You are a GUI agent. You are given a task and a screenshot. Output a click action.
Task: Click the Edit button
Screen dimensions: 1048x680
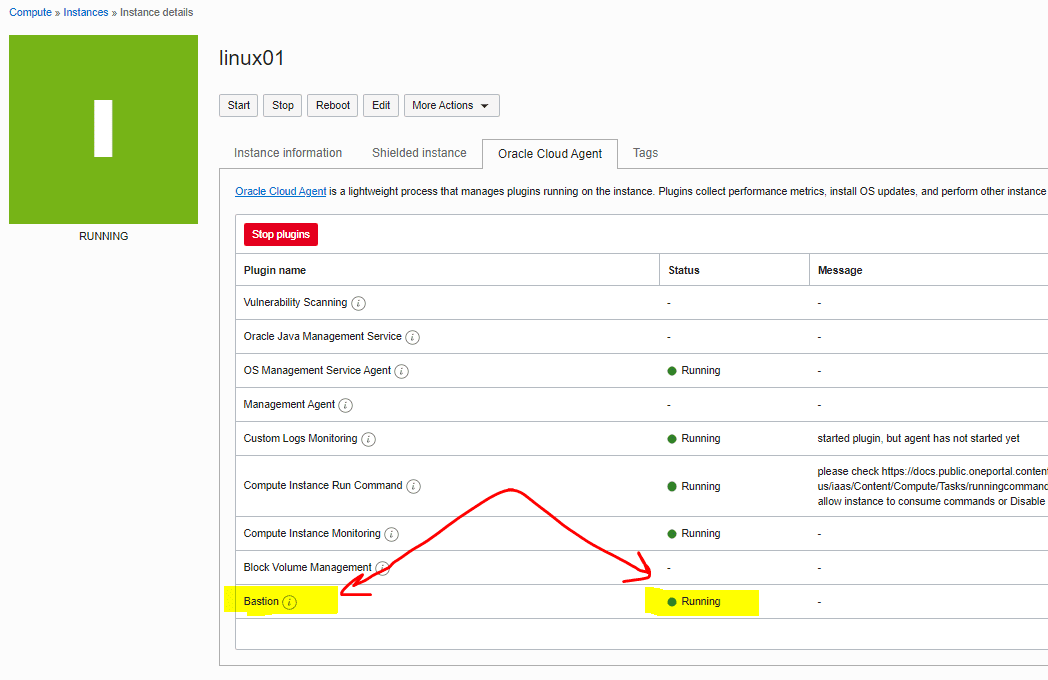click(381, 106)
